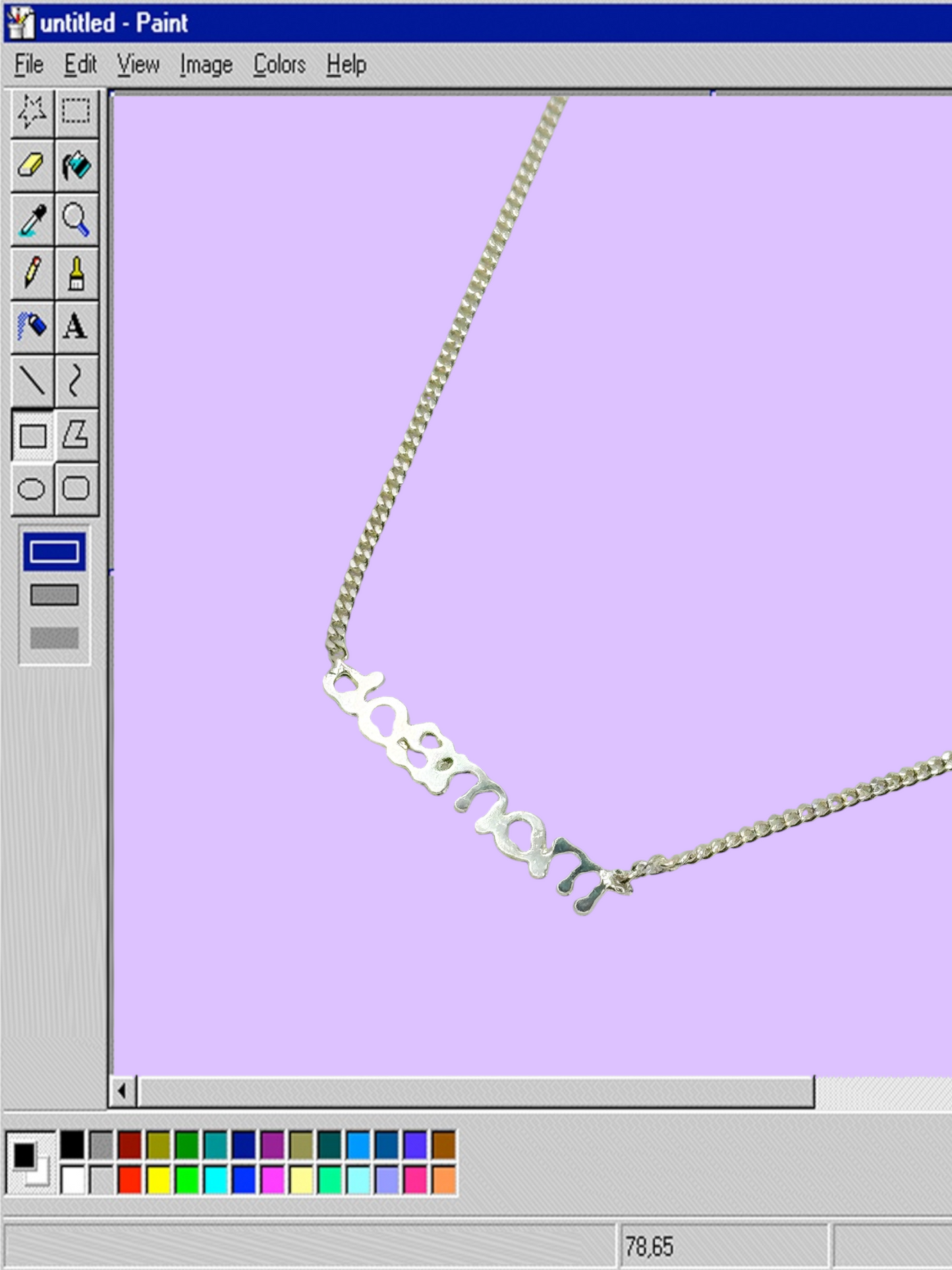Viewport: 952px width, 1270px height.
Task: Pick the dark gray color swatch
Action: pos(101,1145)
